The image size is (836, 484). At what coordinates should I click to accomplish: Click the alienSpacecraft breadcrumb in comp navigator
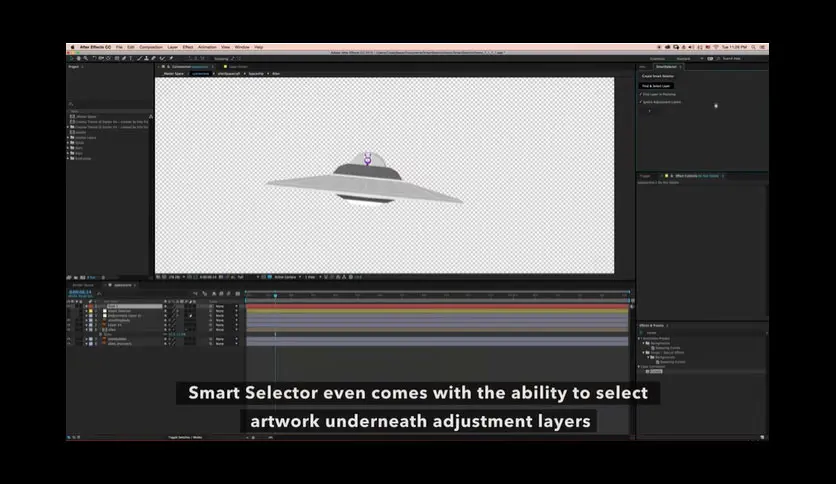click(x=229, y=74)
